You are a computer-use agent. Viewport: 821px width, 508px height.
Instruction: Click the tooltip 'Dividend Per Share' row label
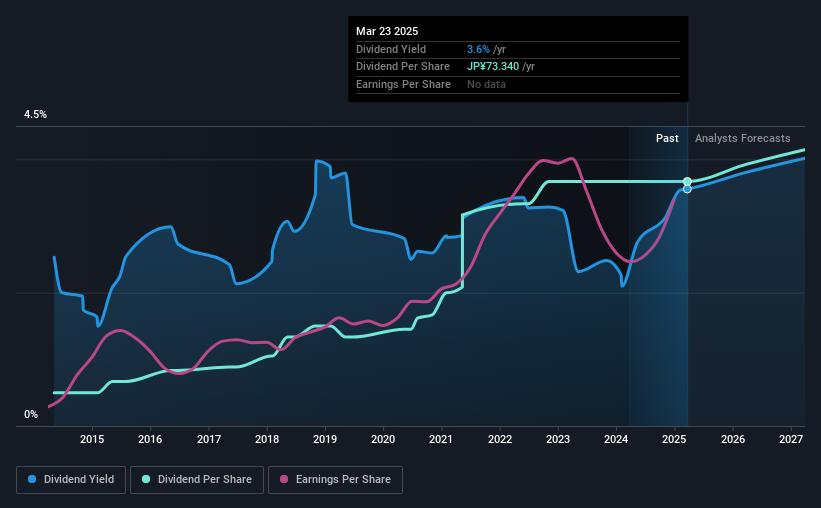tap(403, 67)
